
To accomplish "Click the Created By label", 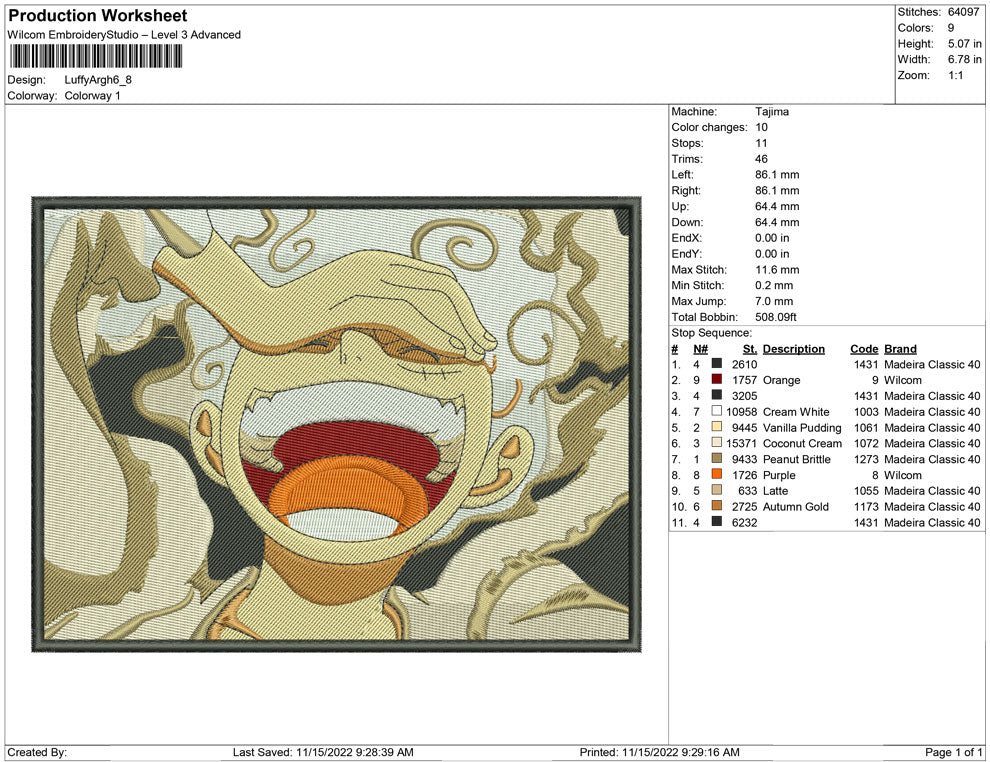I will click(37, 752).
